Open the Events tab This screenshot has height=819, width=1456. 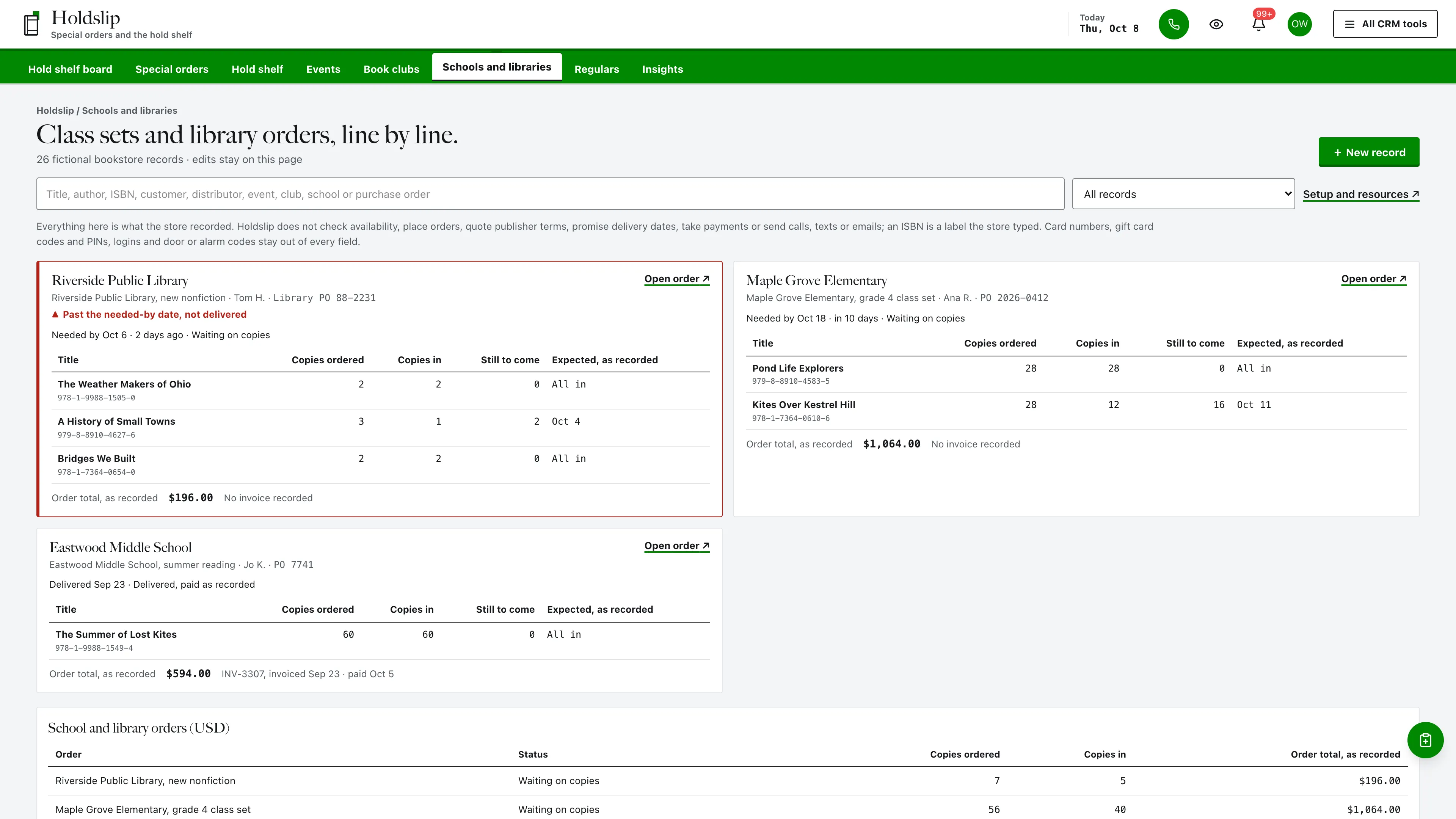[323, 69]
